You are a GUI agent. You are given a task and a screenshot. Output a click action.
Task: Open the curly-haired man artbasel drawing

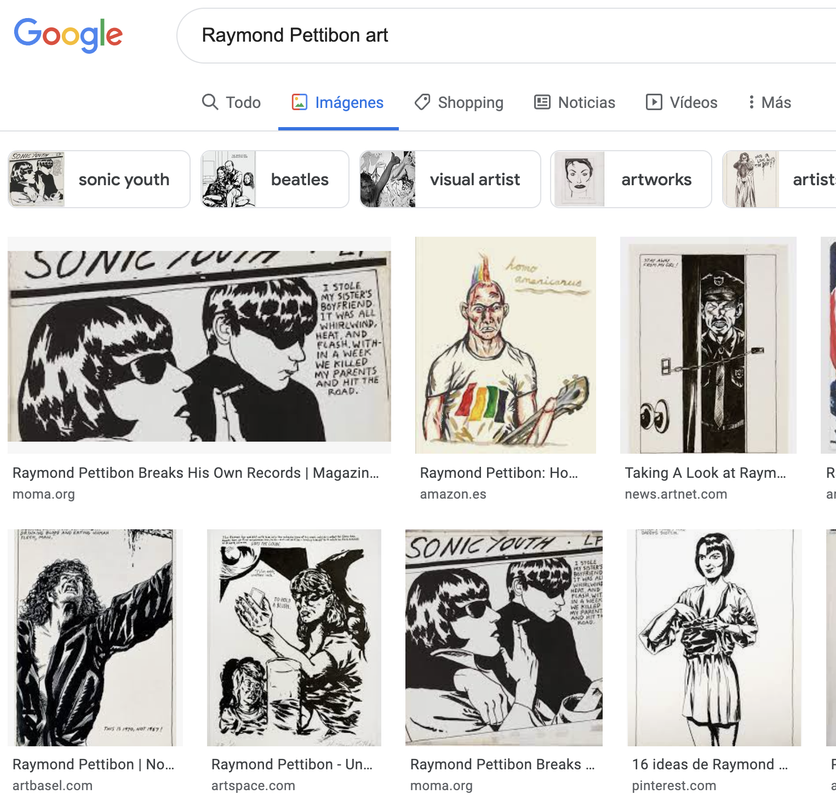tap(95, 637)
